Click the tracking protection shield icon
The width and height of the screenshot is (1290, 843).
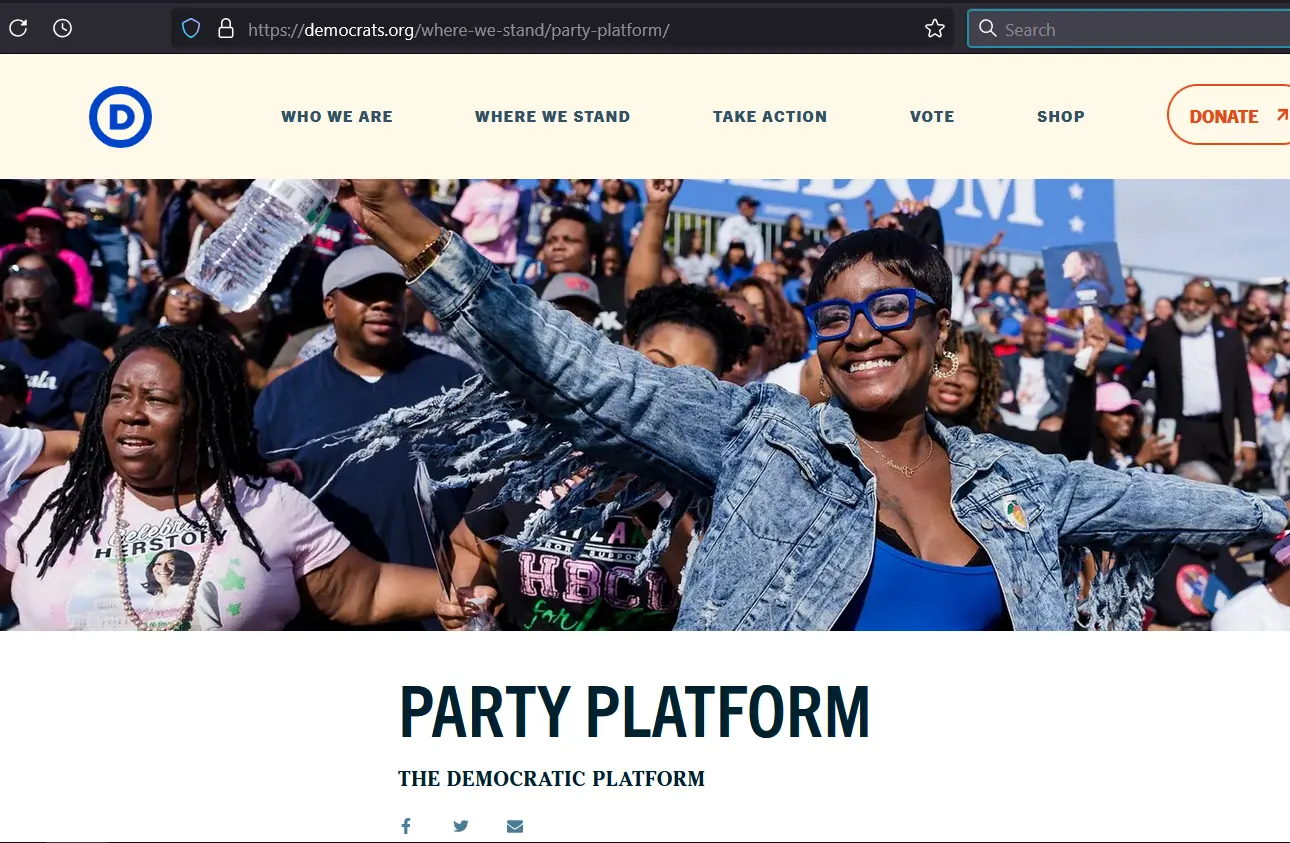point(191,29)
